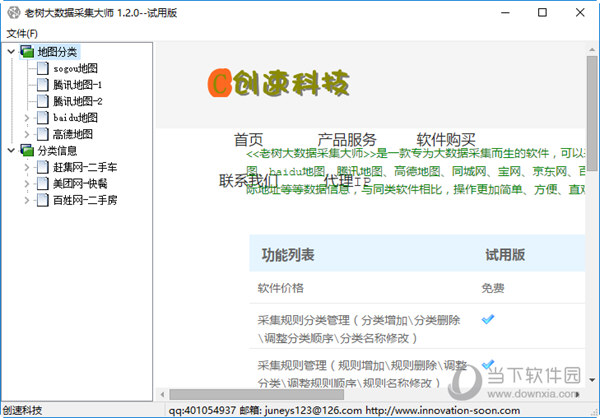Viewport: 600px width, 418px height.
Task: Click the 赶集网-二手车 document icon
Action: [x=42, y=167]
